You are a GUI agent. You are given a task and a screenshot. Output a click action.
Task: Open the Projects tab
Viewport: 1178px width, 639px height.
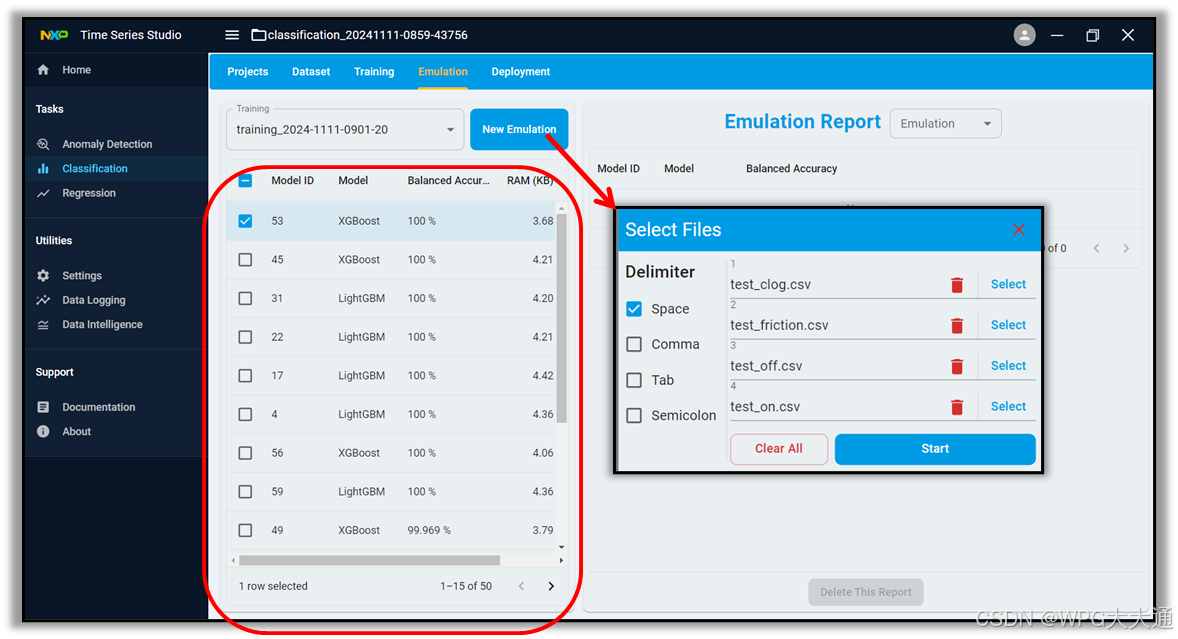coord(247,72)
